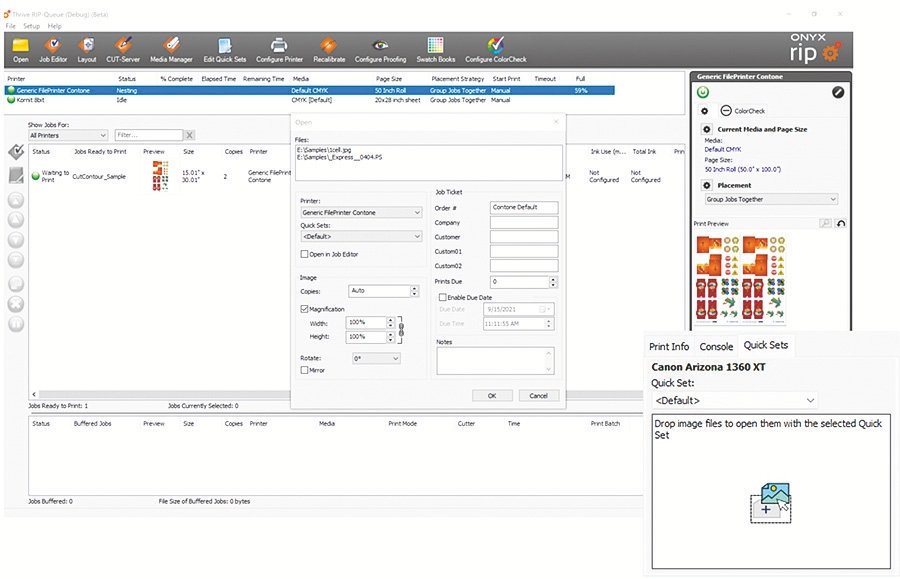
Task: Click the green printer power icon
Action: pyautogui.click(x=703, y=92)
